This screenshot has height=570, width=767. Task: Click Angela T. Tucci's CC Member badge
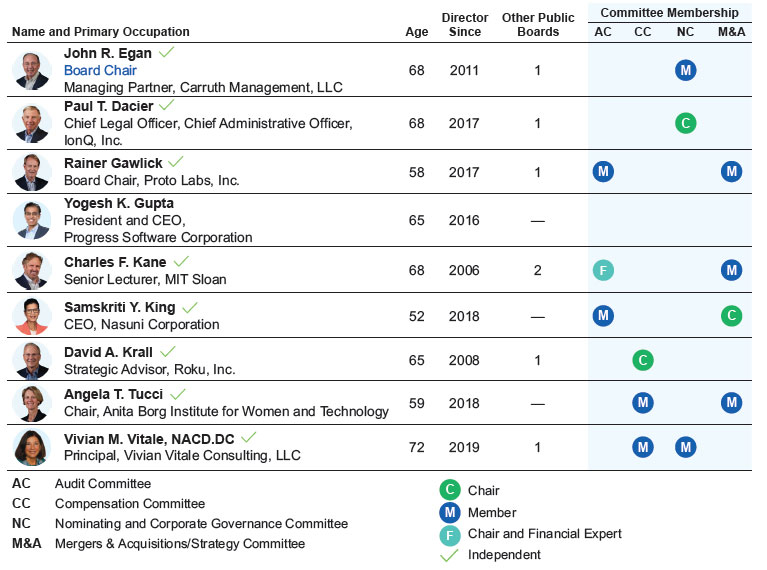pyautogui.click(x=643, y=403)
